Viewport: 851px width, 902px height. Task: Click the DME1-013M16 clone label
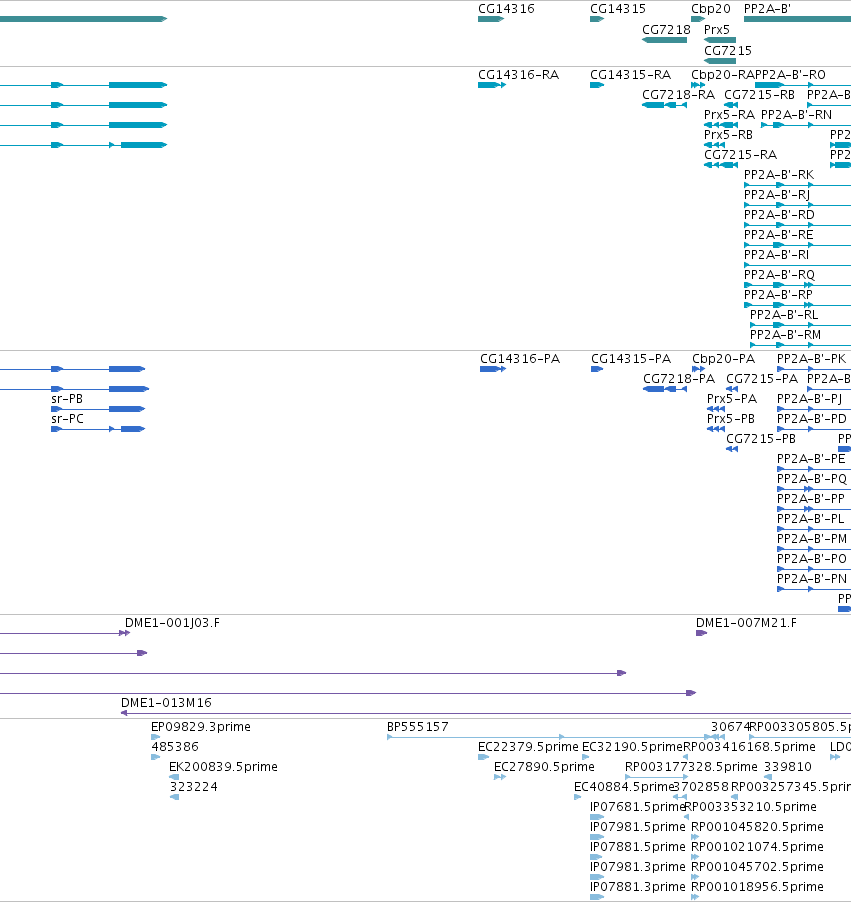[x=166, y=703]
